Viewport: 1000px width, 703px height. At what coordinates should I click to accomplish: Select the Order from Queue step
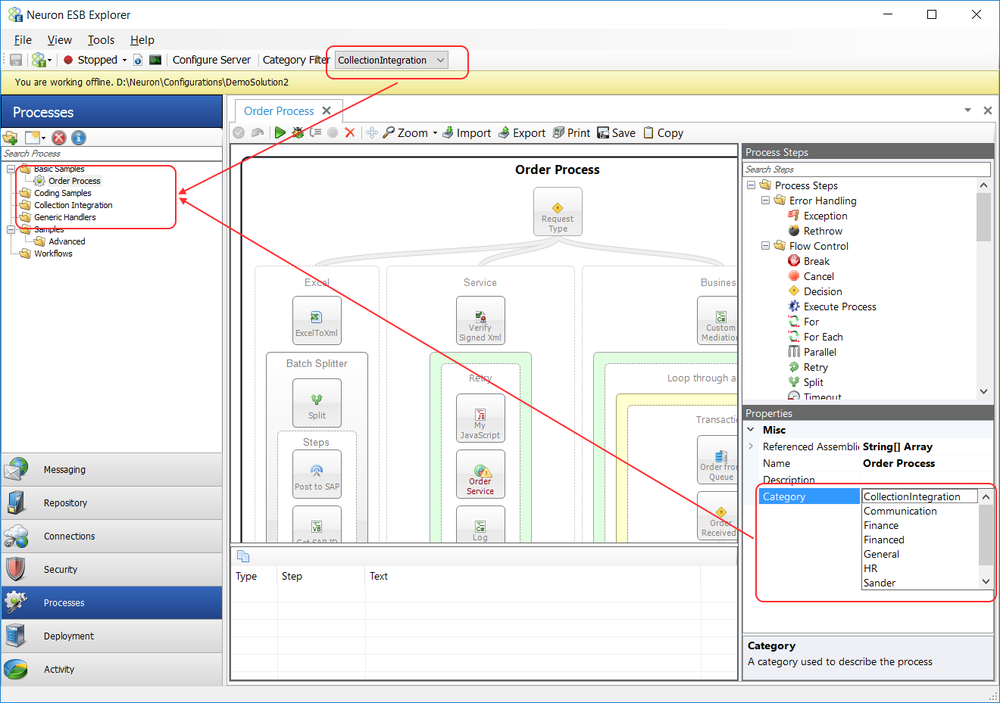point(717,460)
